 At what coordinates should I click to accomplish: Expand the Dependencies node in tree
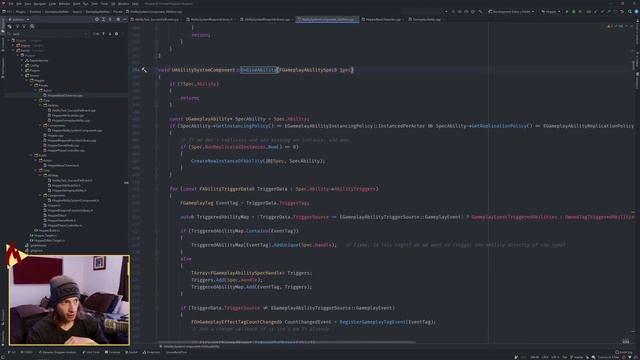[x=22, y=60]
